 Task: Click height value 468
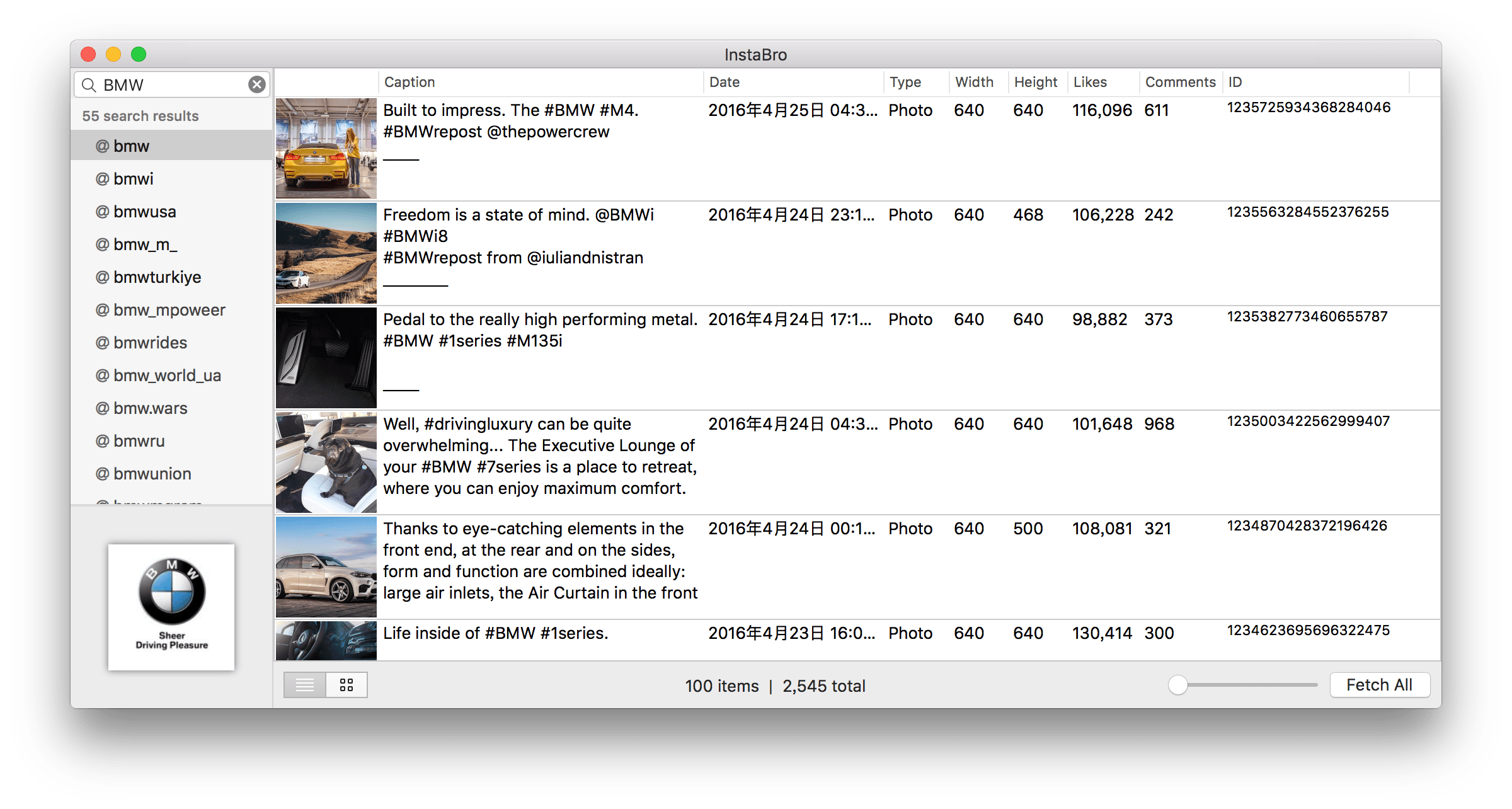tap(1028, 215)
